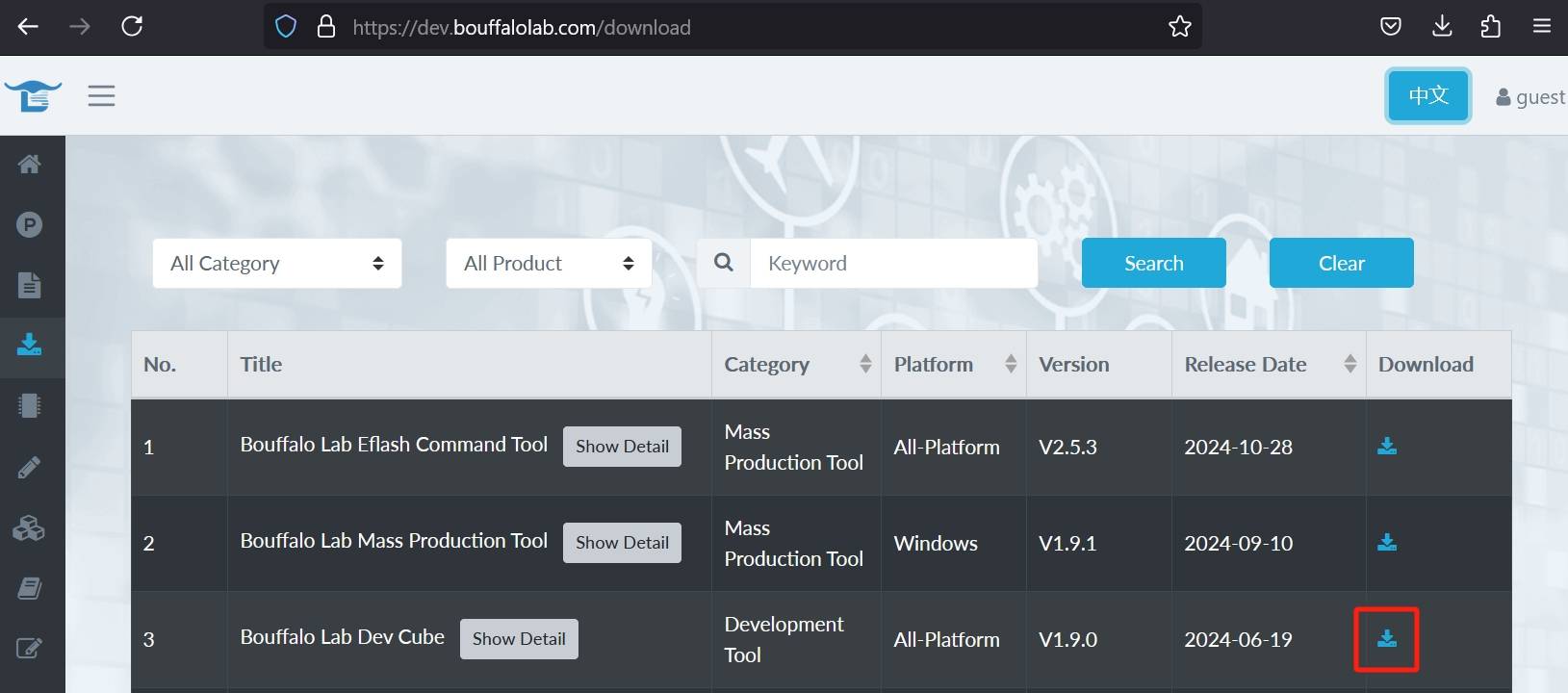Click the Clear button
Image resolution: width=1568 pixels, height=693 pixels.
[x=1342, y=263]
